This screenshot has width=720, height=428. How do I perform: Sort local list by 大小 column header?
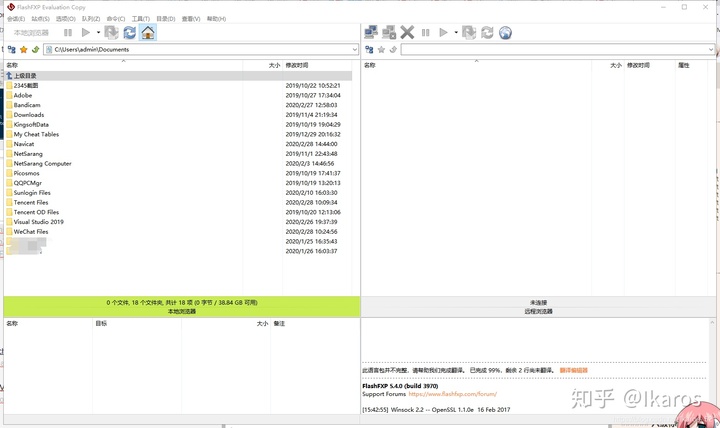tap(263, 65)
